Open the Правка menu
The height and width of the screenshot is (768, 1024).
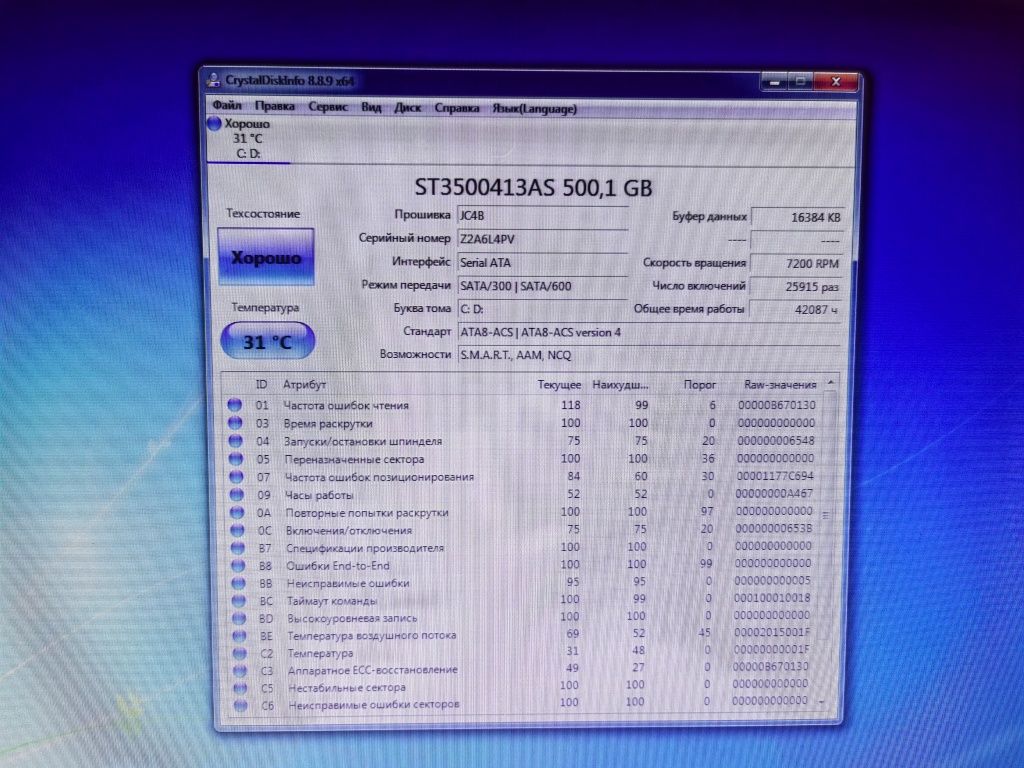click(274, 106)
